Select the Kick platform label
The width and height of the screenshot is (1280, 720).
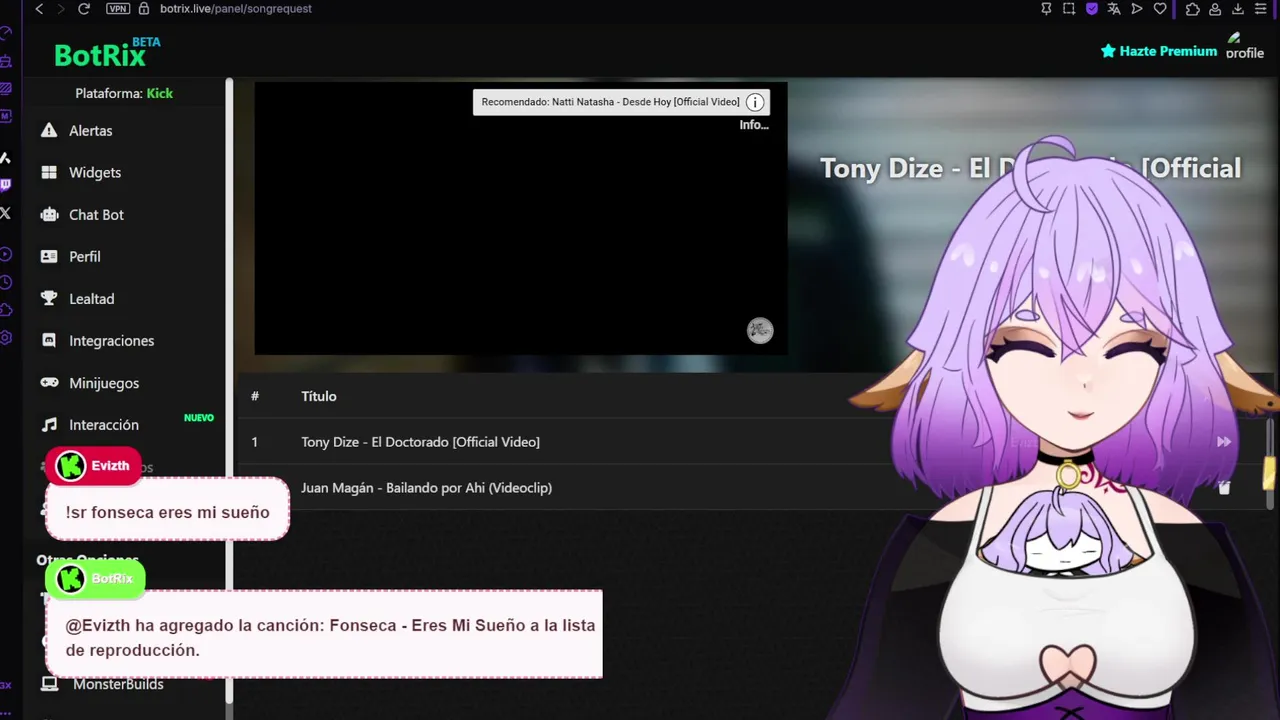point(159,93)
